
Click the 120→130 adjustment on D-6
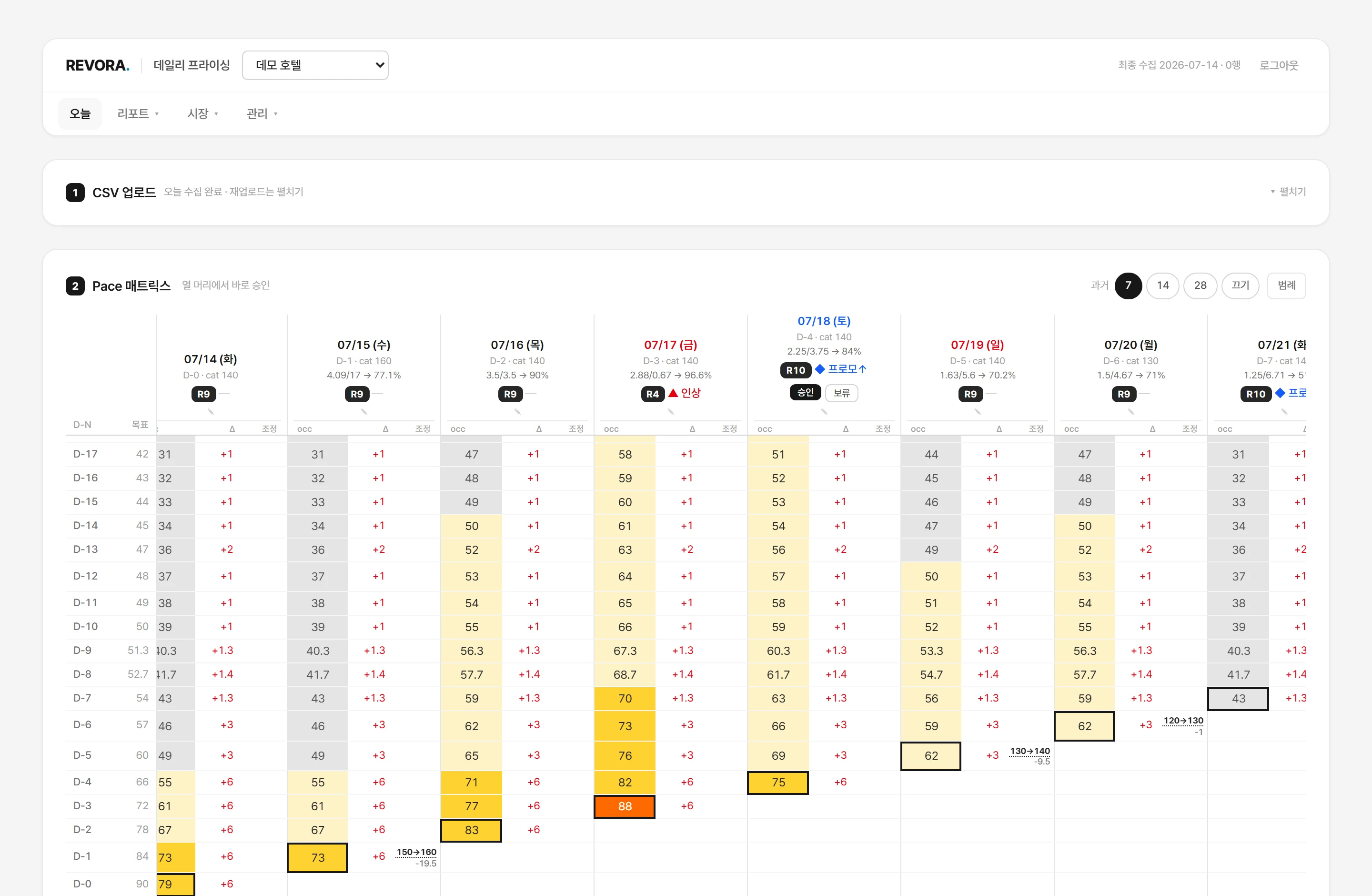click(x=1183, y=721)
